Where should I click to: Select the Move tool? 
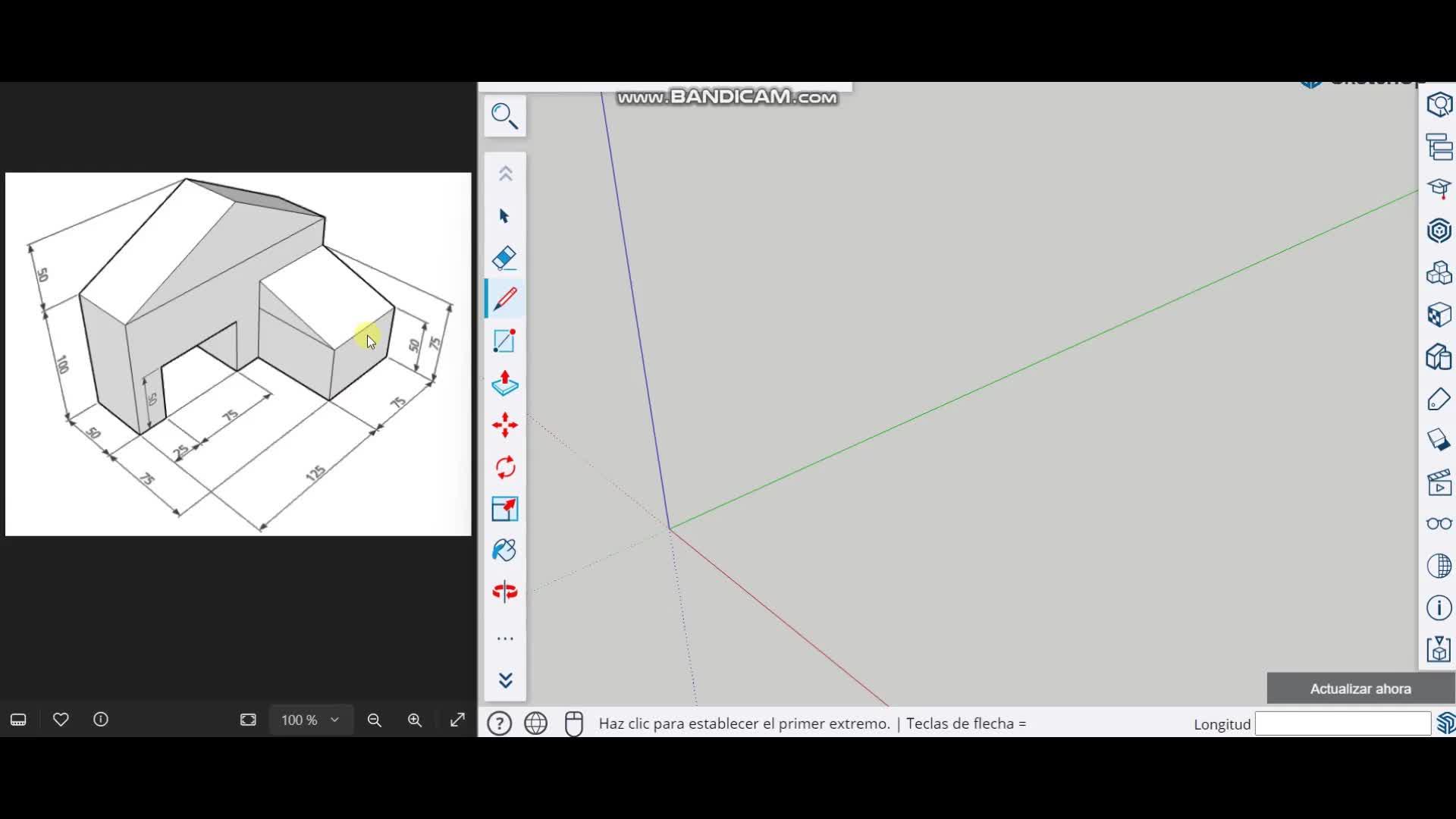click(x=504, y=425)
